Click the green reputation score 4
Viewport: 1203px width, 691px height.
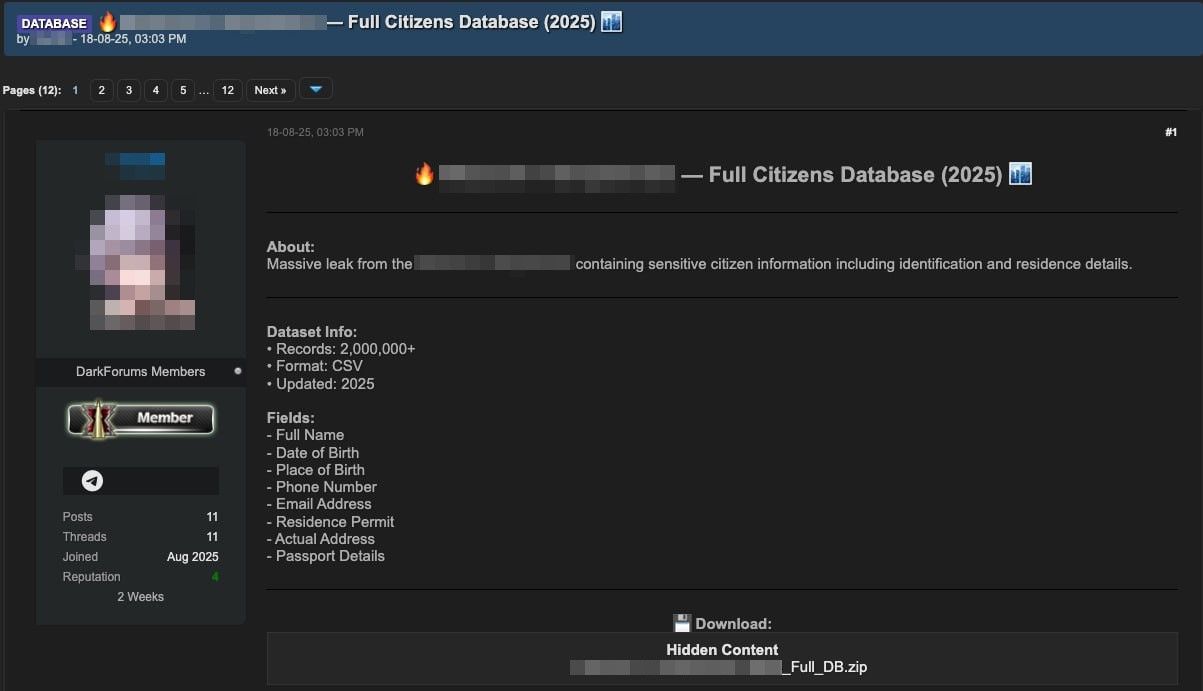click(214, 577)
